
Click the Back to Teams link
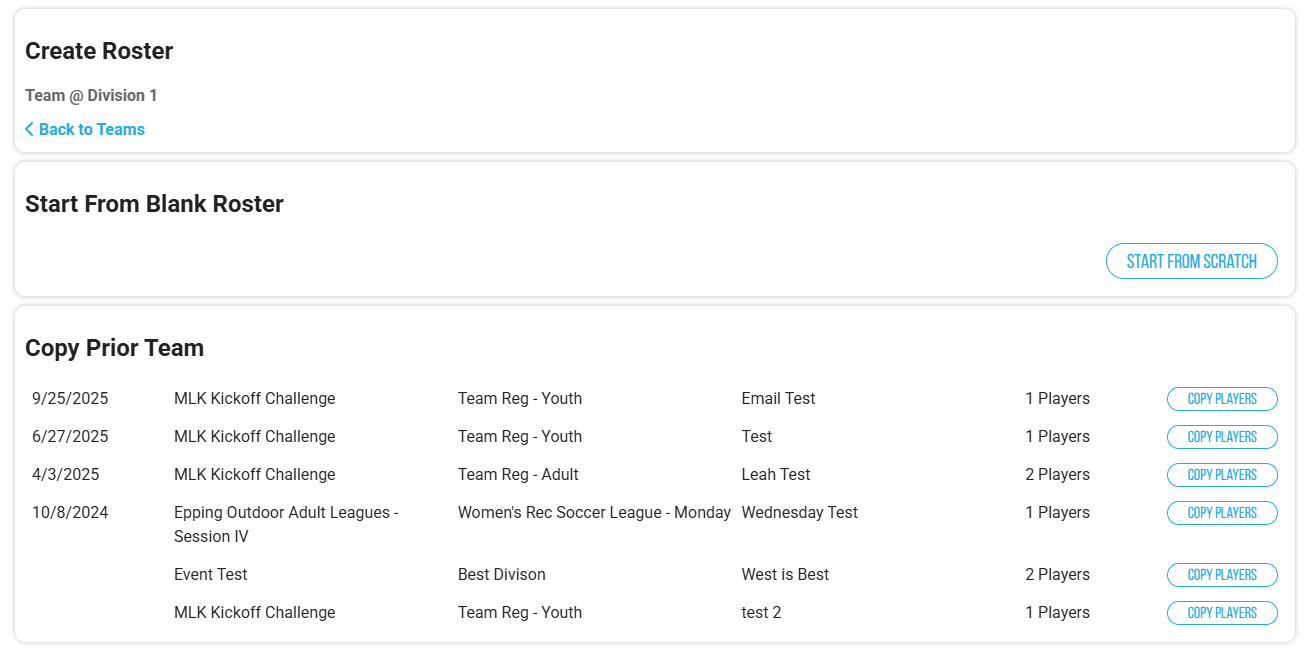[x=91, y=130]
